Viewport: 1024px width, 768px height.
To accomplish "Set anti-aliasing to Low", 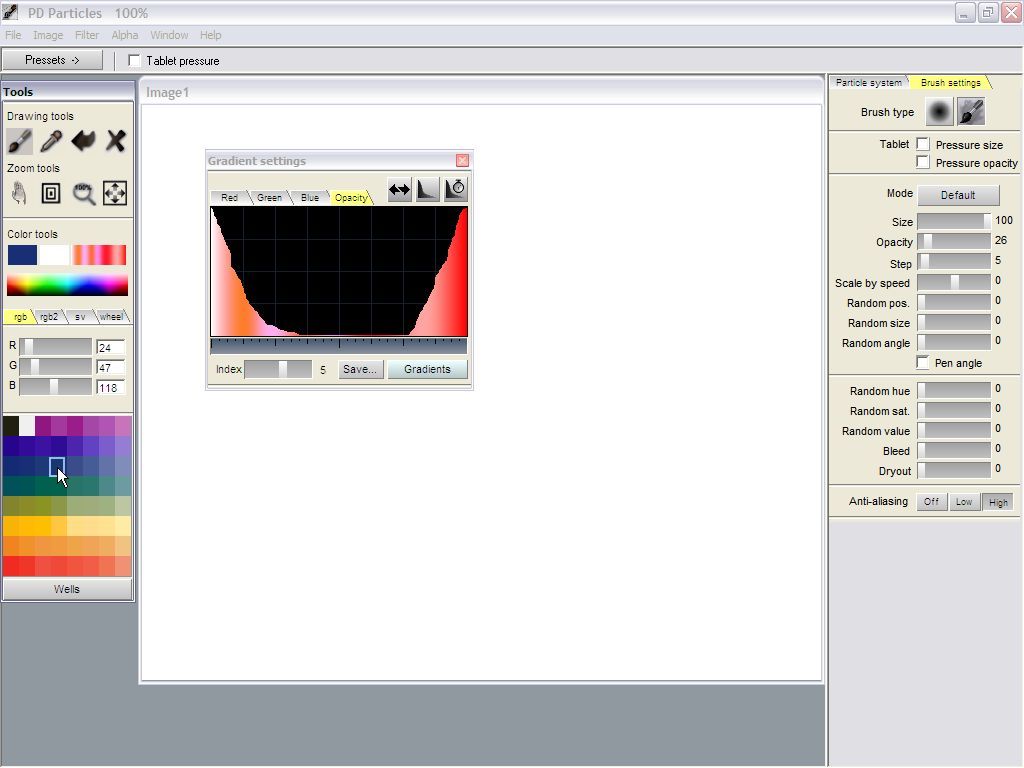I will [x=963, y=502].
